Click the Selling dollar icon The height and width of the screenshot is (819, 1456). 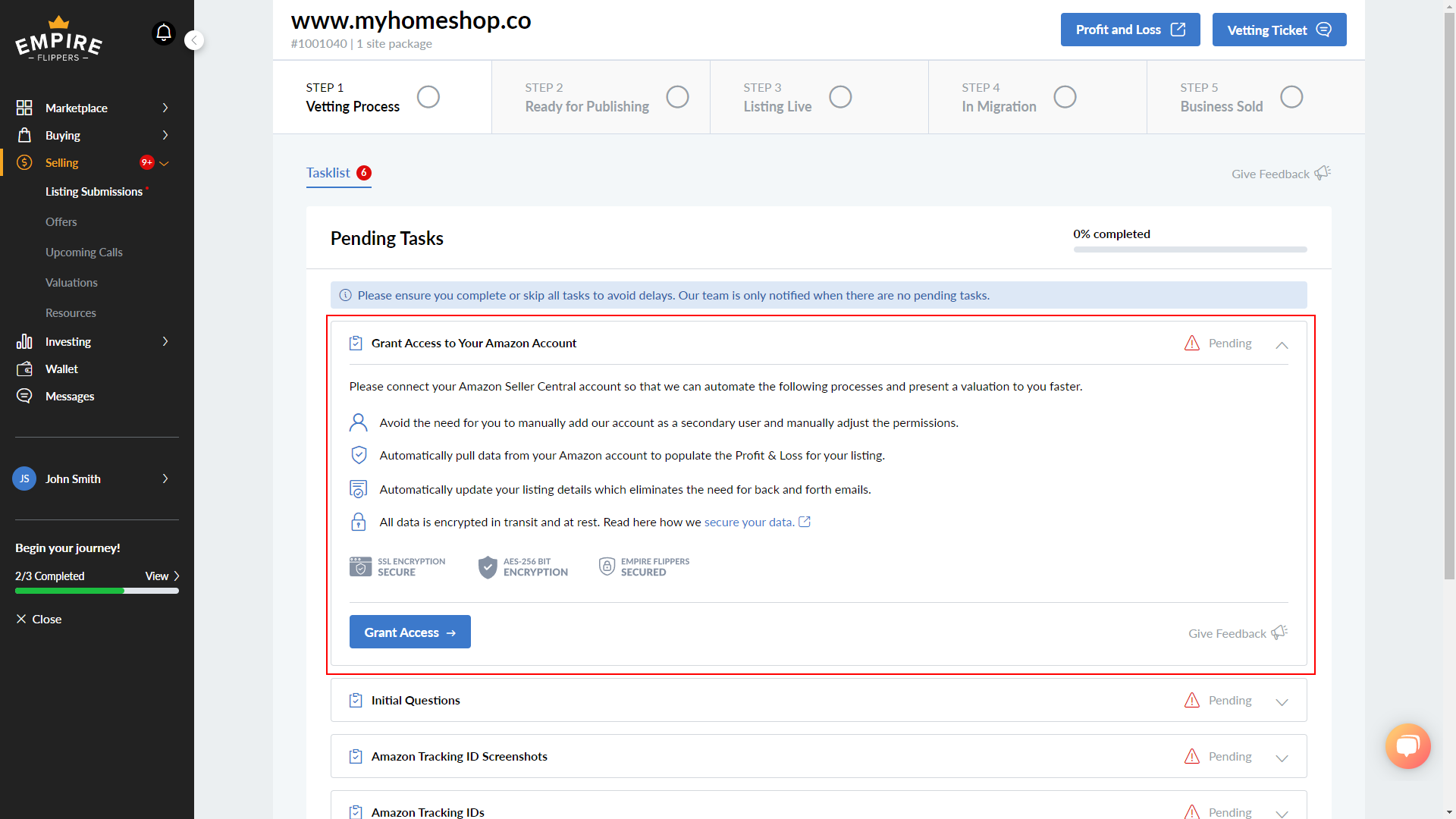[x=24, y=162]
